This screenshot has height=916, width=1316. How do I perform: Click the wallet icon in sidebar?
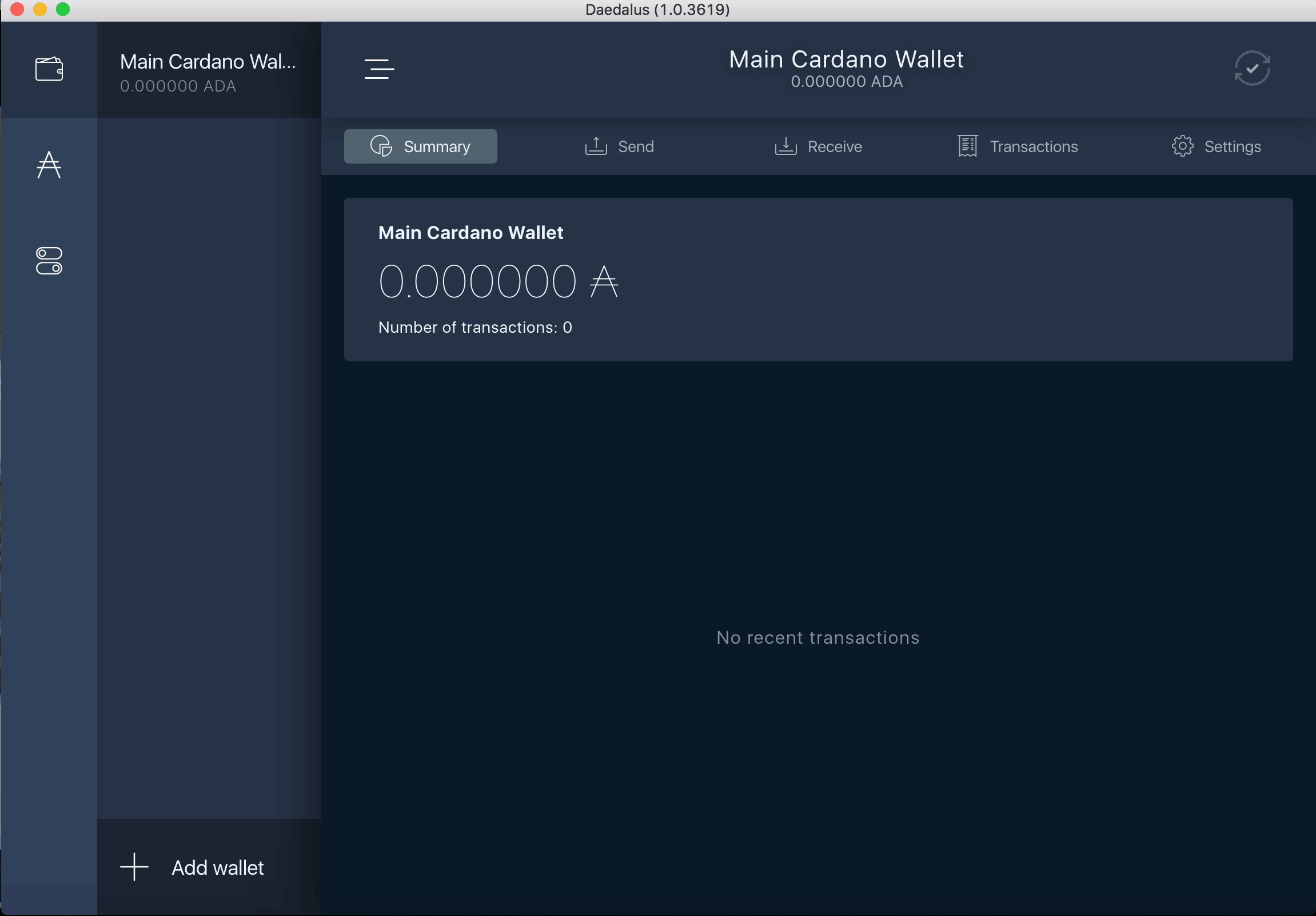(49, 69)
